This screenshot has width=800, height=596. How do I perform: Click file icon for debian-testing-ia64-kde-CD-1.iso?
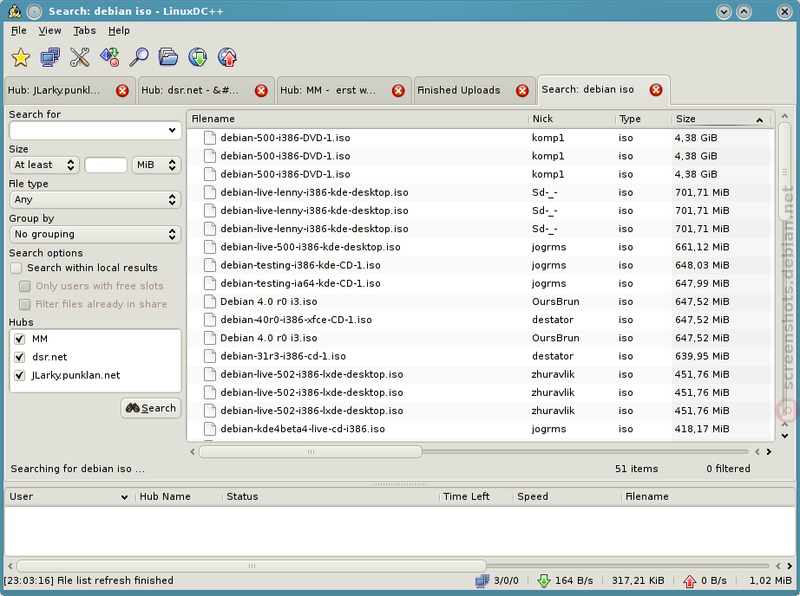(210, 283)
